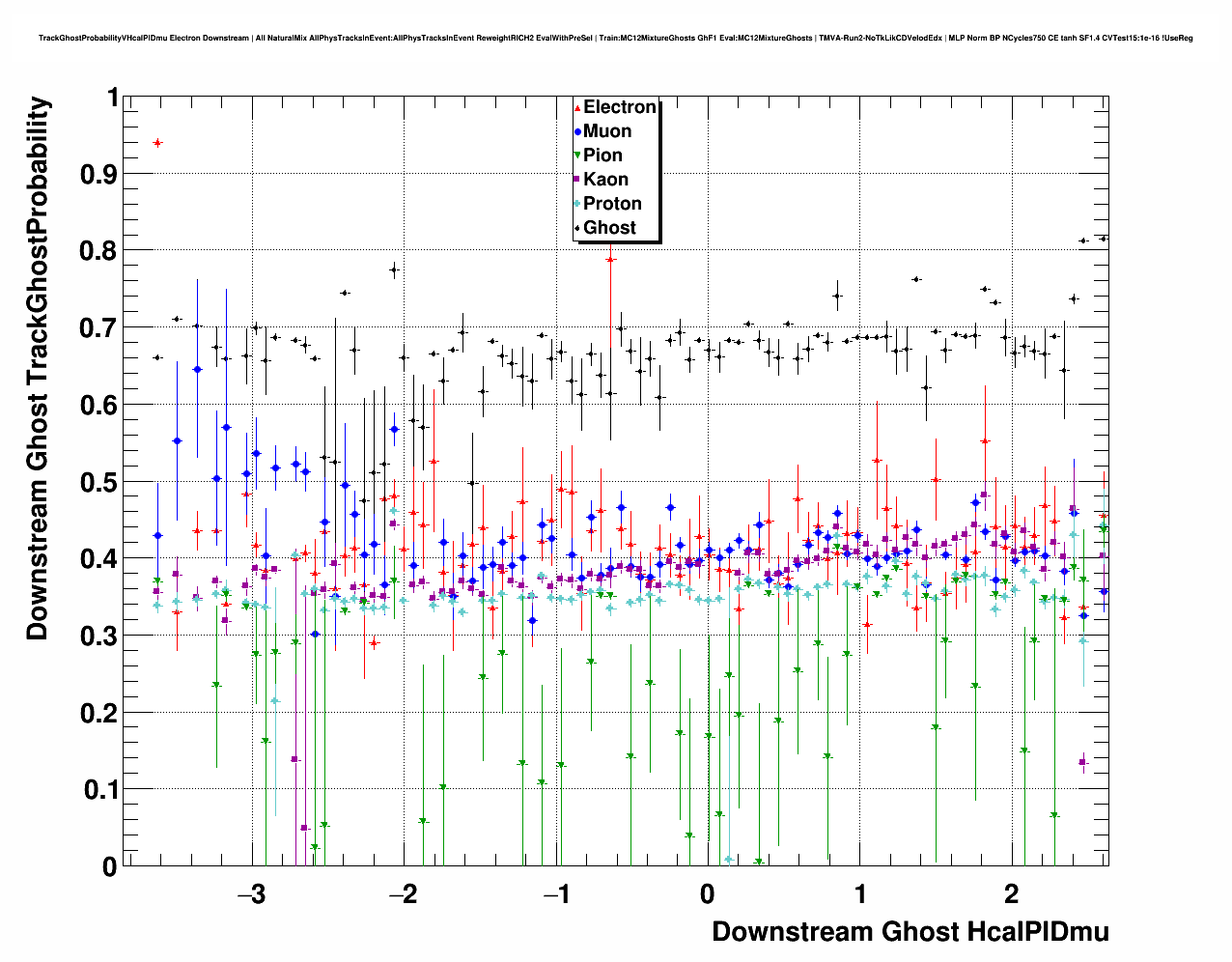Click the Pion legend label

click(602, 156)
